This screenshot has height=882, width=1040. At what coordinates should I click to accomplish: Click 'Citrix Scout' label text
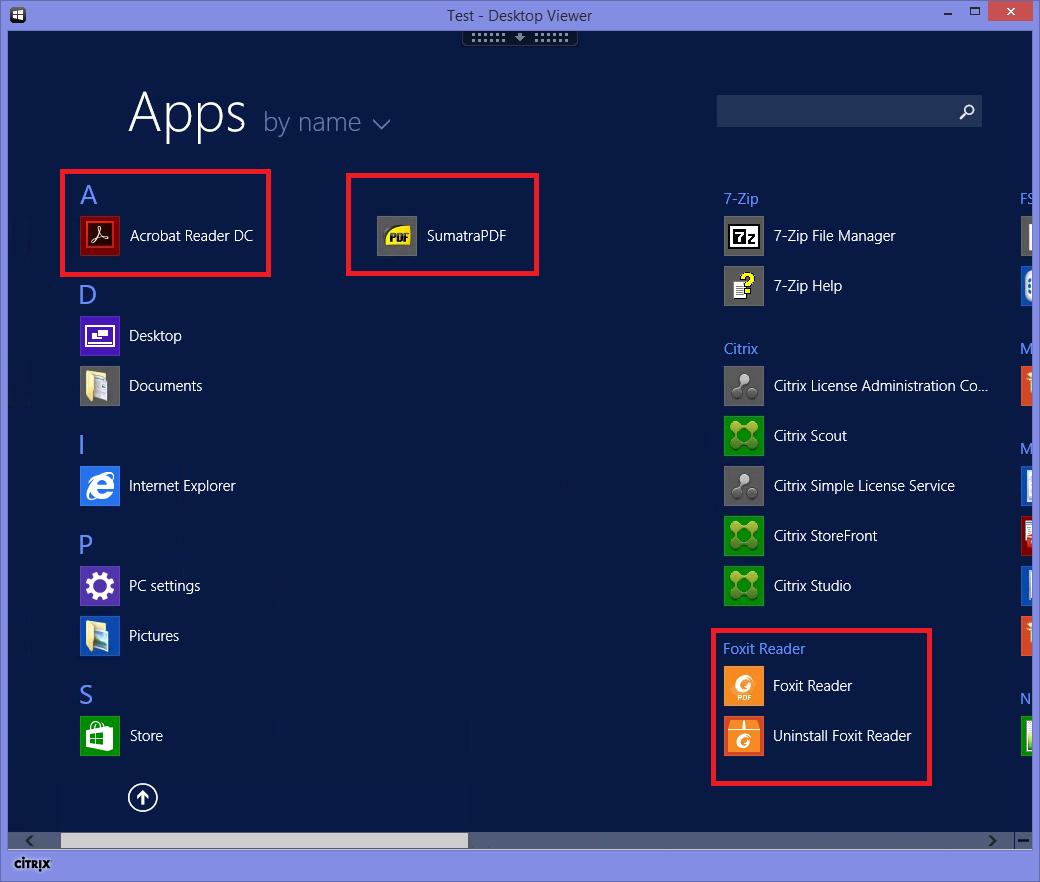click(810, 436)
